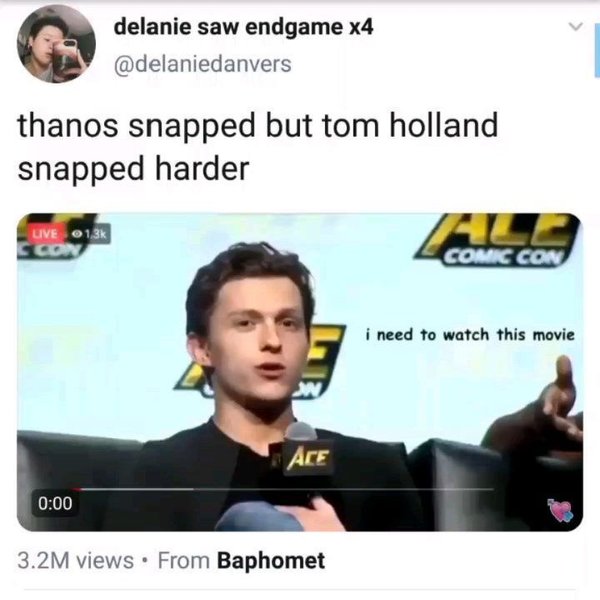Click the ACE Comic Con logo top right
This screenshot has width=600, height=600.
(x=497, y=240)
